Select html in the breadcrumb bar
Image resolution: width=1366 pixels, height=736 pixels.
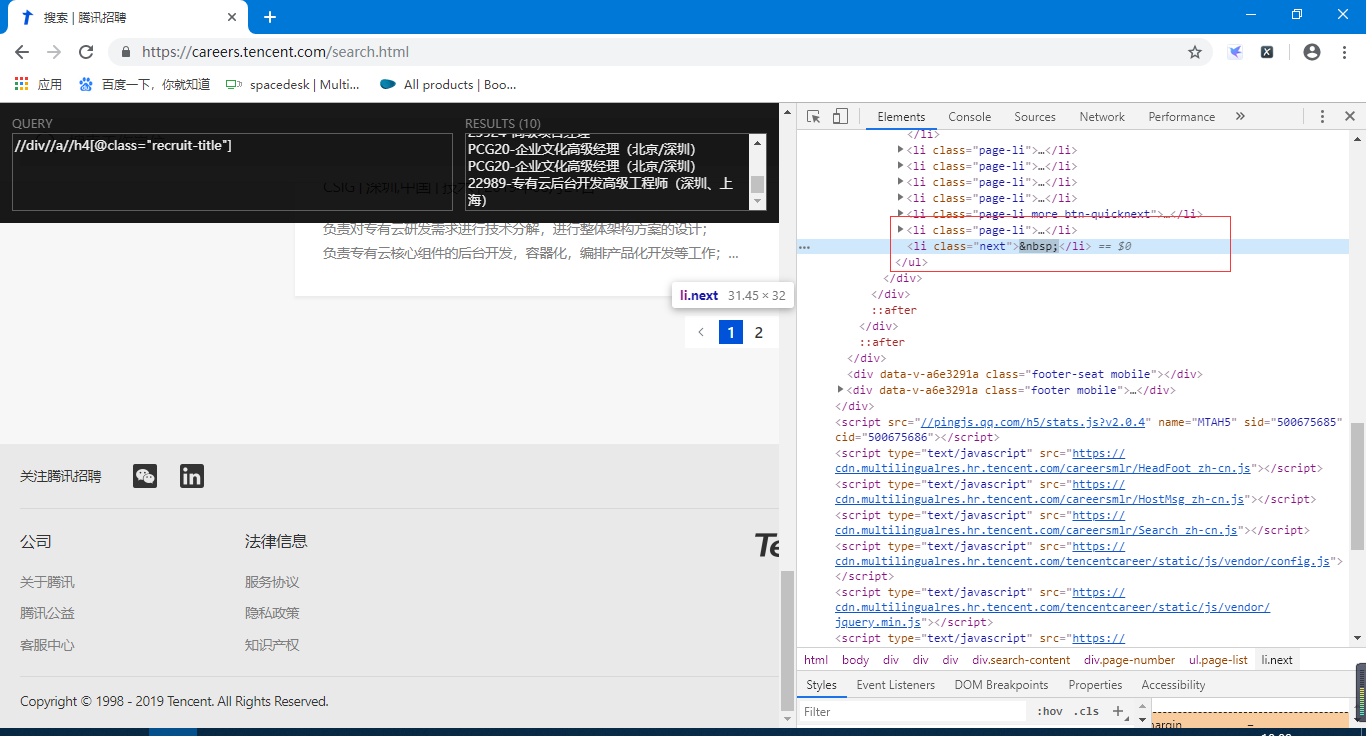point(816,660)
